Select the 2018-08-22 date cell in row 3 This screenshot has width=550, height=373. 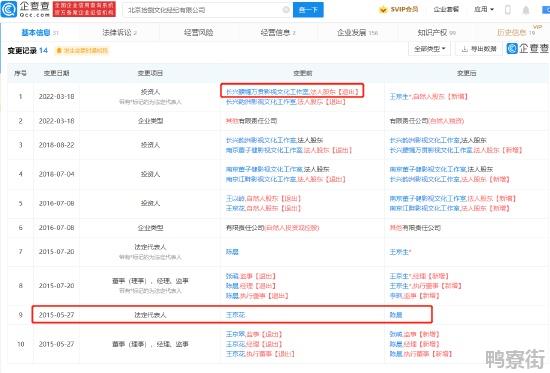tap(56, 145)
